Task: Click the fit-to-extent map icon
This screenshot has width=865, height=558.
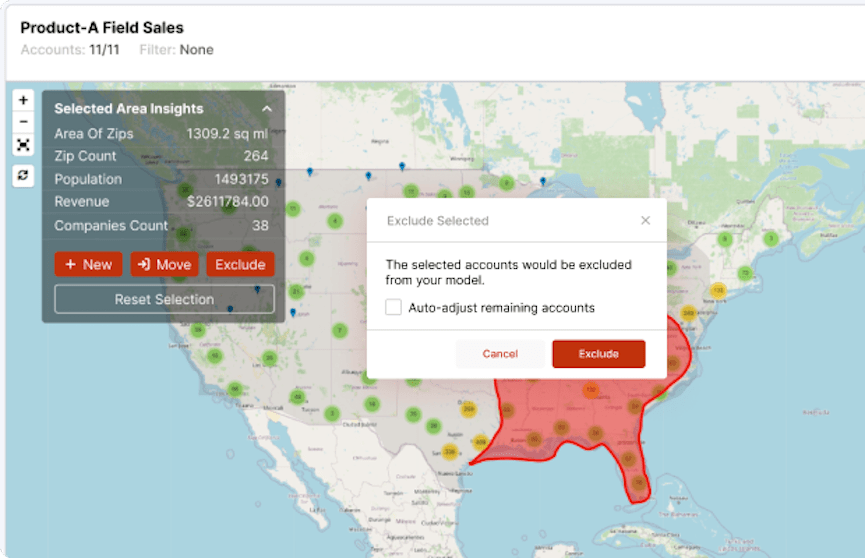Action: (23, 145)
